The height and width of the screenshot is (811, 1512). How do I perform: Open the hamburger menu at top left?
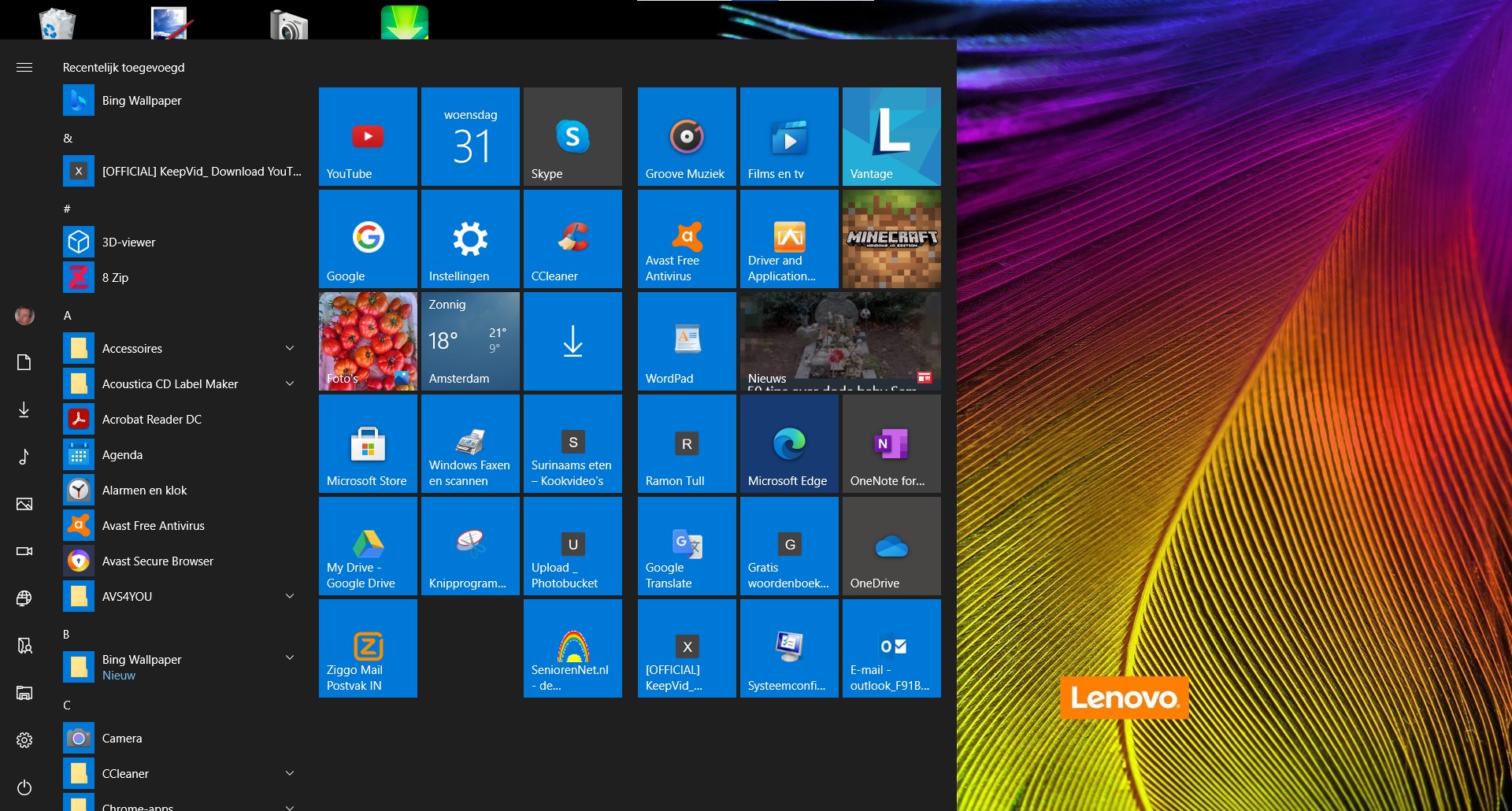pos(24,68)
